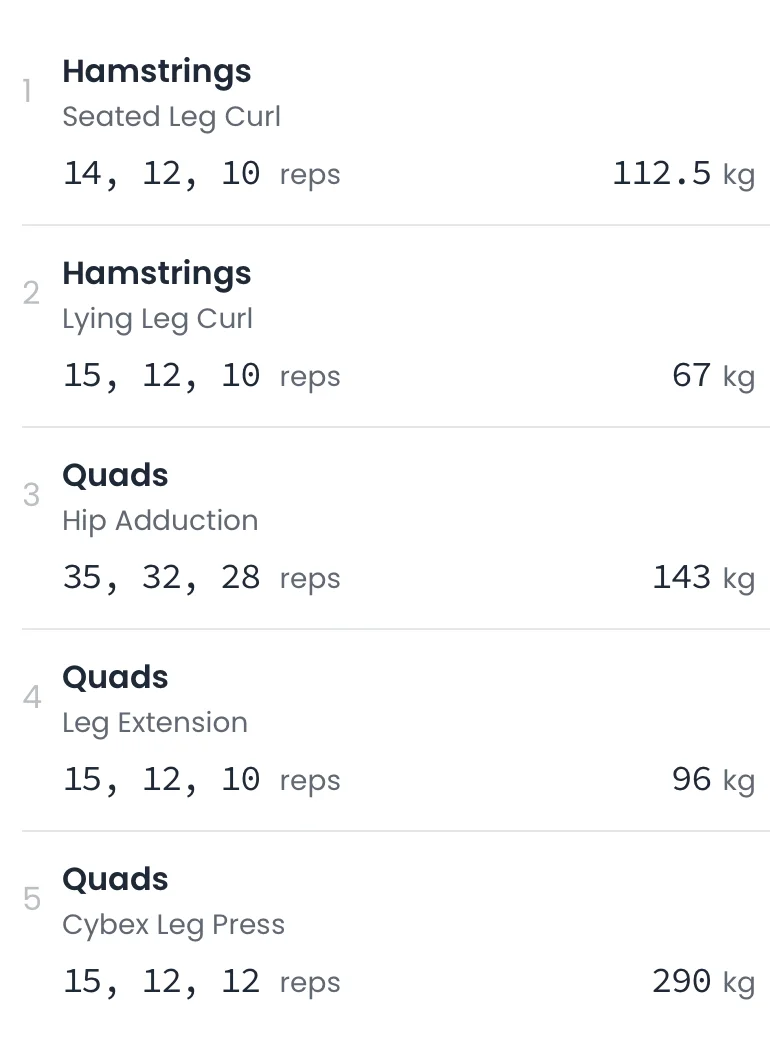Tap the 143 kg weight value
The height and width of the screenshot is (1044, 770).
[703, 578]
